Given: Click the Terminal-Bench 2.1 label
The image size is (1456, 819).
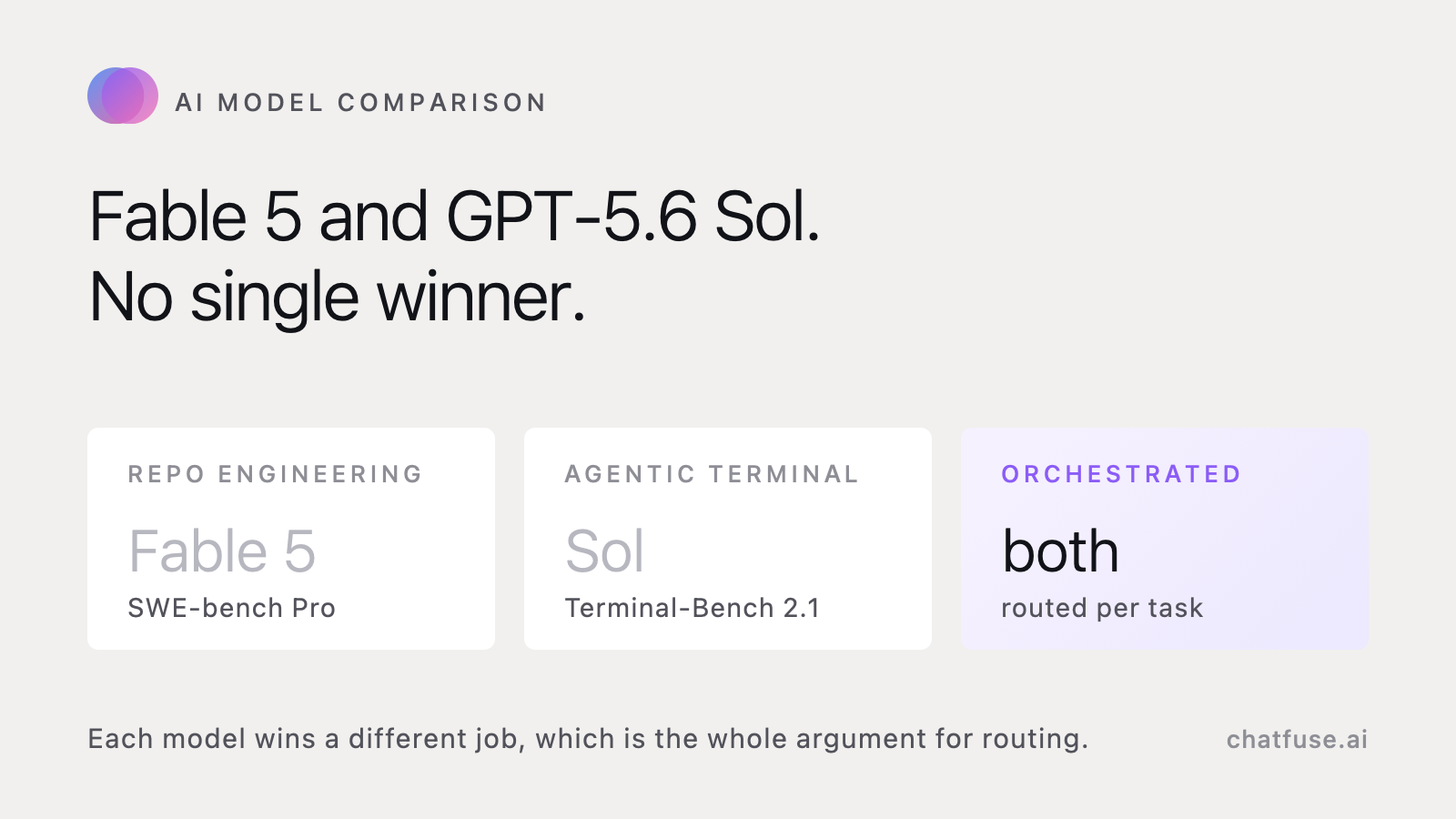Looking at the screenshot, I should pos(693,608).
